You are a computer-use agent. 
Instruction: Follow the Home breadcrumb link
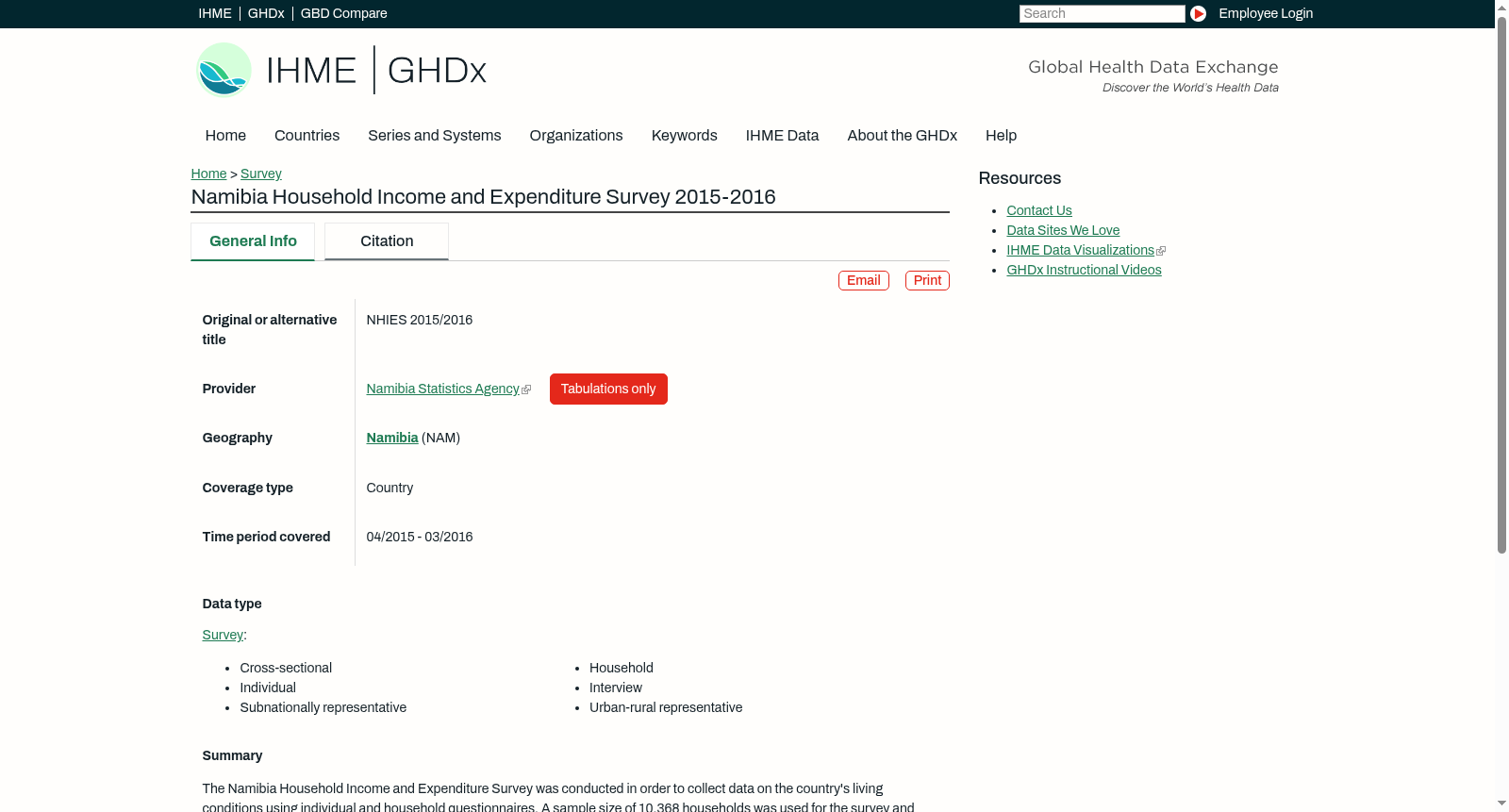click(208, 174)
